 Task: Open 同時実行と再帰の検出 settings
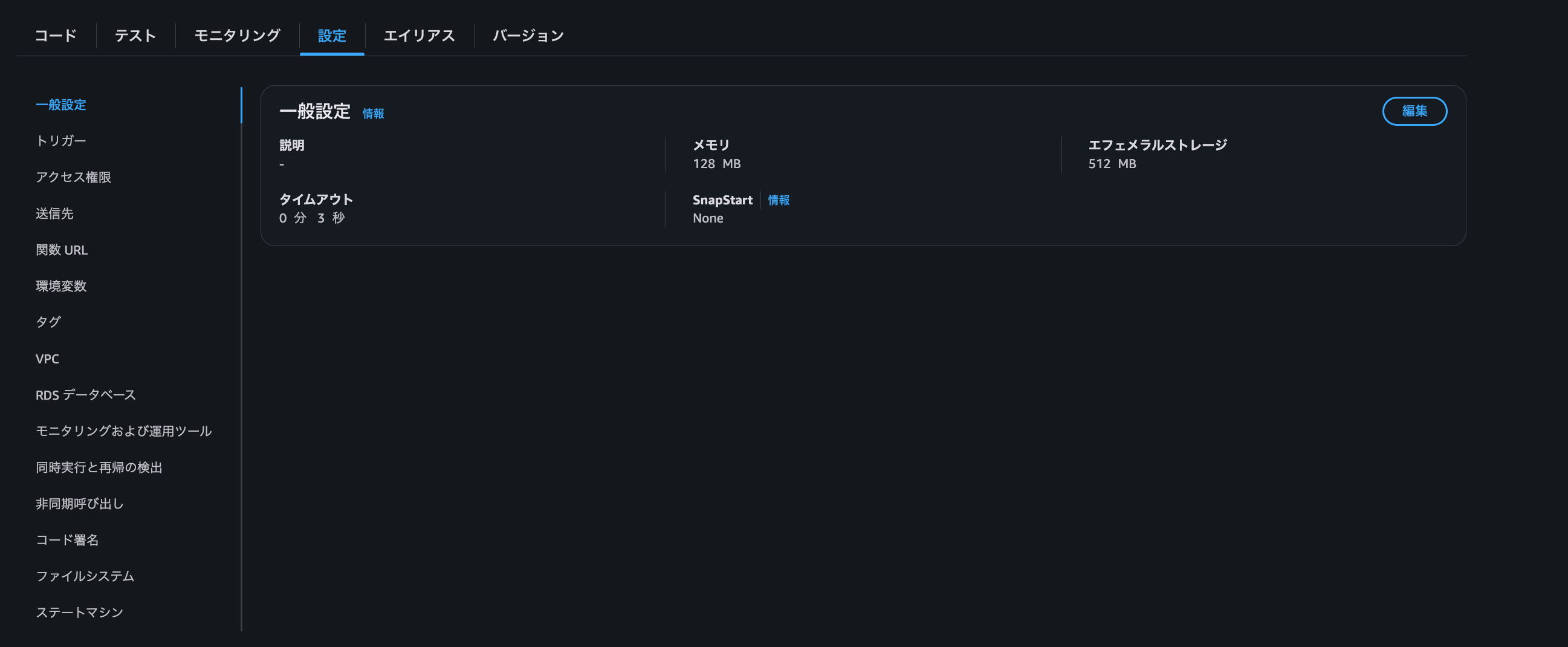click(99, 467)
